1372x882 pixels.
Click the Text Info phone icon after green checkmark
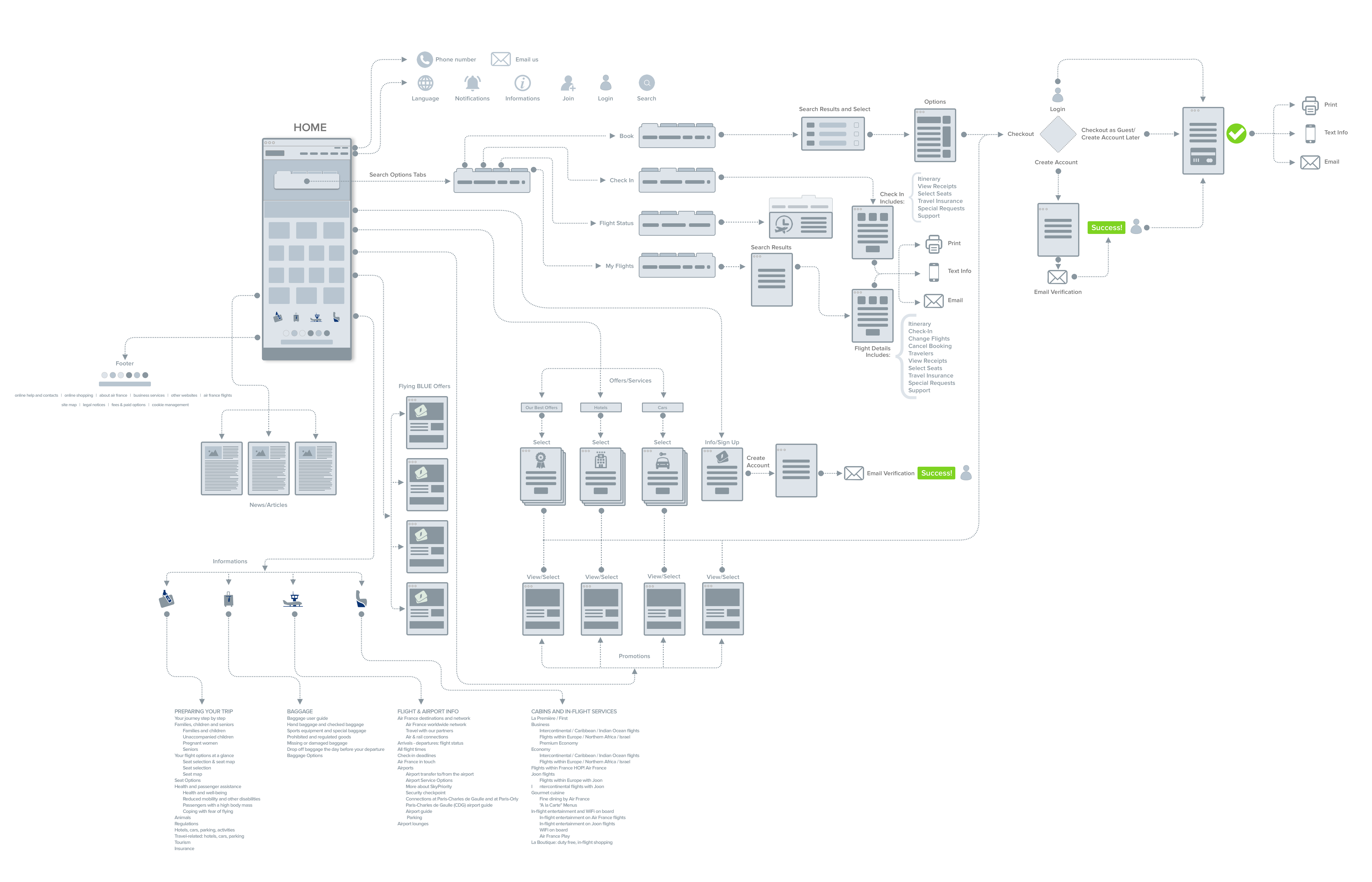pos(1310,134)
